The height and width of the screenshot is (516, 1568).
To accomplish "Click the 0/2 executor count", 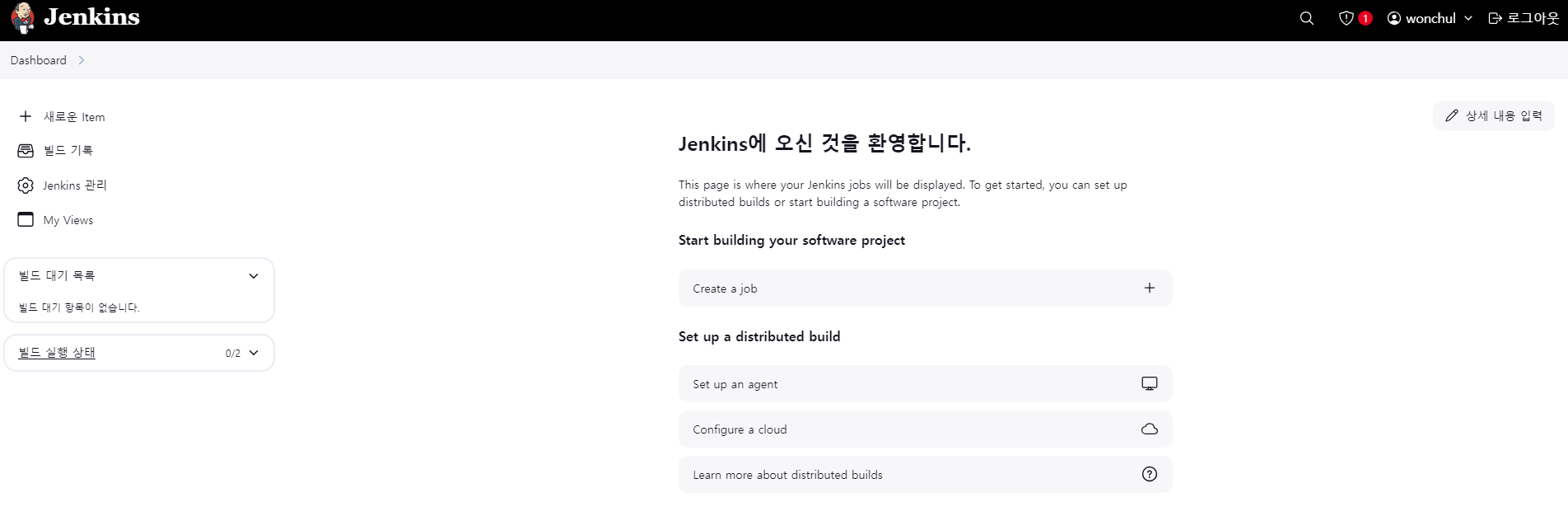I will [233, 354].
